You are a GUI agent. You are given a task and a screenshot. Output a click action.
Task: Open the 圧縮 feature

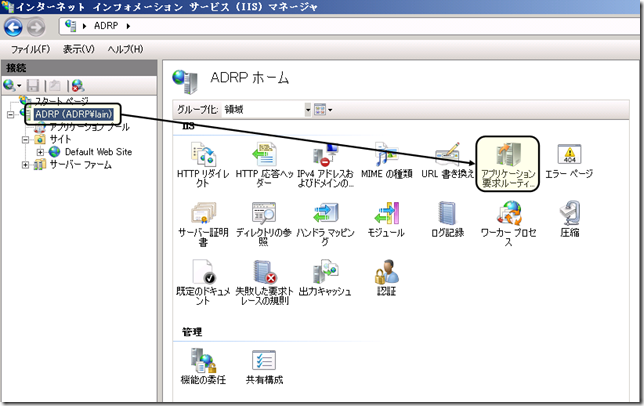tap(570, 220)
